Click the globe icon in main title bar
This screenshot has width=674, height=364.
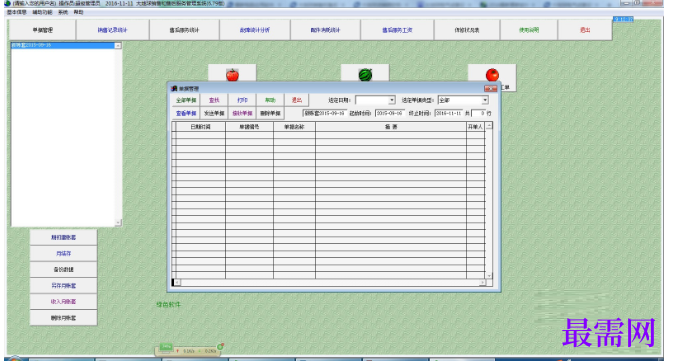[x=7, y=3]
